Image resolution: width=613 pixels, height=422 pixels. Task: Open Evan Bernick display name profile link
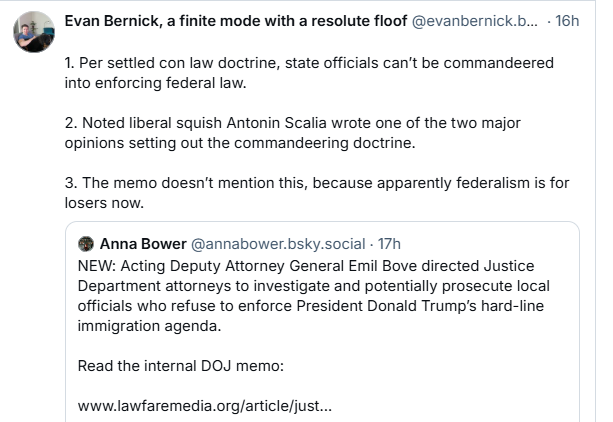236,21
